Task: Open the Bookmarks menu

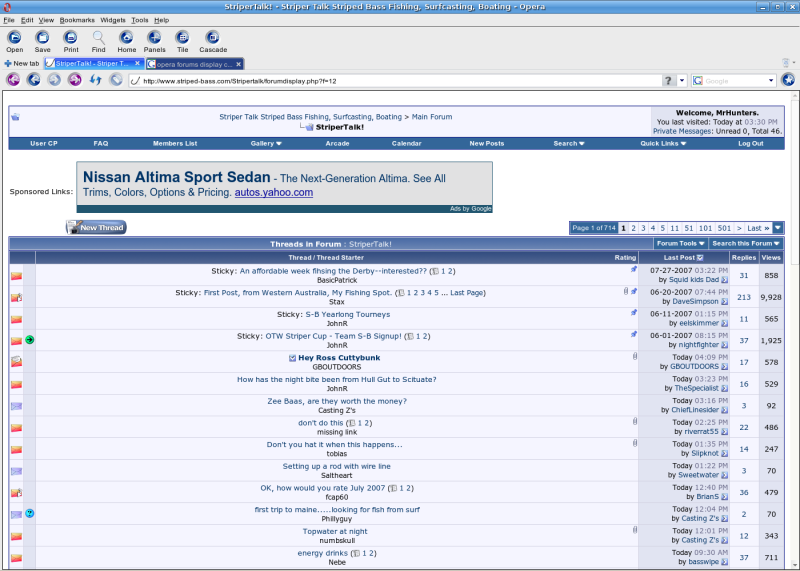Action: 77,20
